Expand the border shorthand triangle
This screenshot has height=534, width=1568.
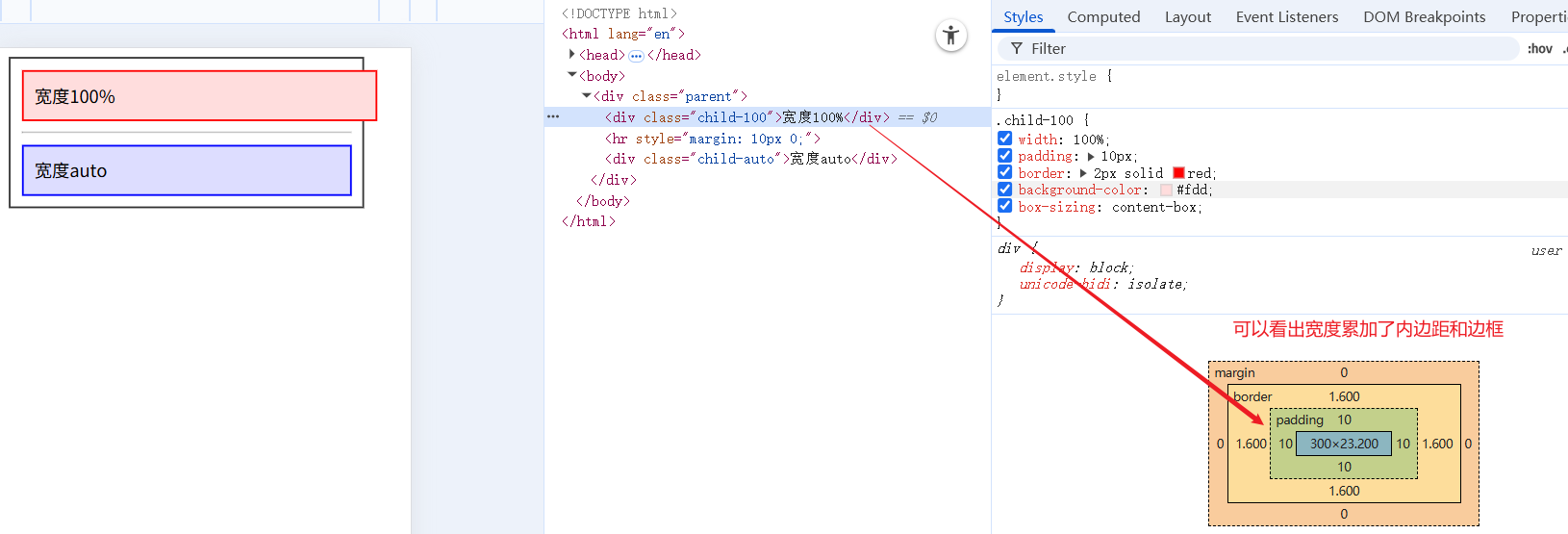pos(1083,173)
